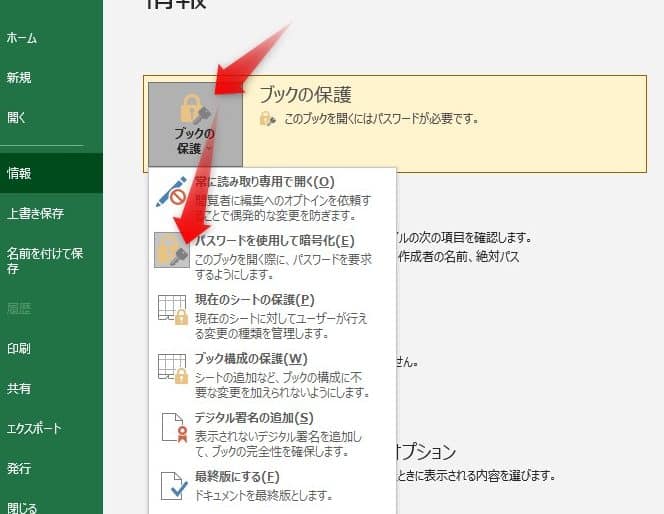
Task: Click the checkmark document icon for 最終版にする
Action: 174,486
